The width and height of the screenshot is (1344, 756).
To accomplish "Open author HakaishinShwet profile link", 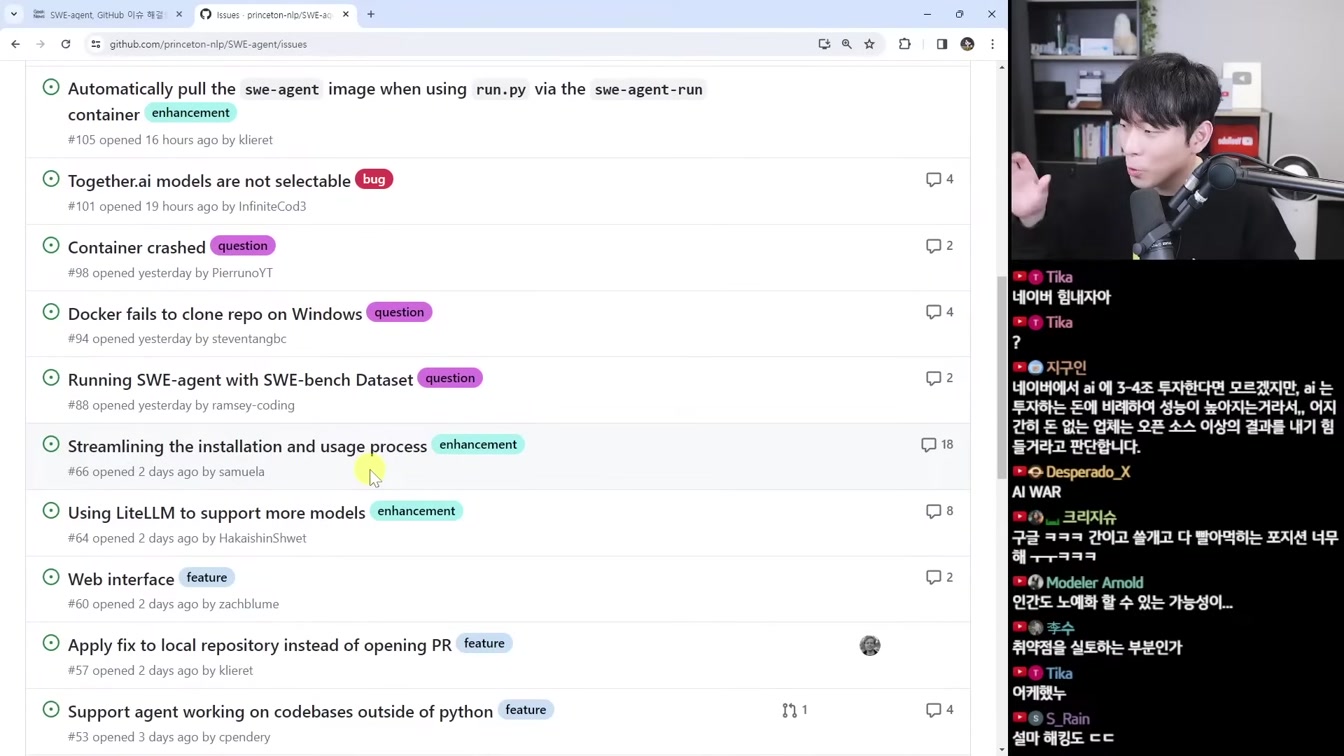I will coord(263,538).
